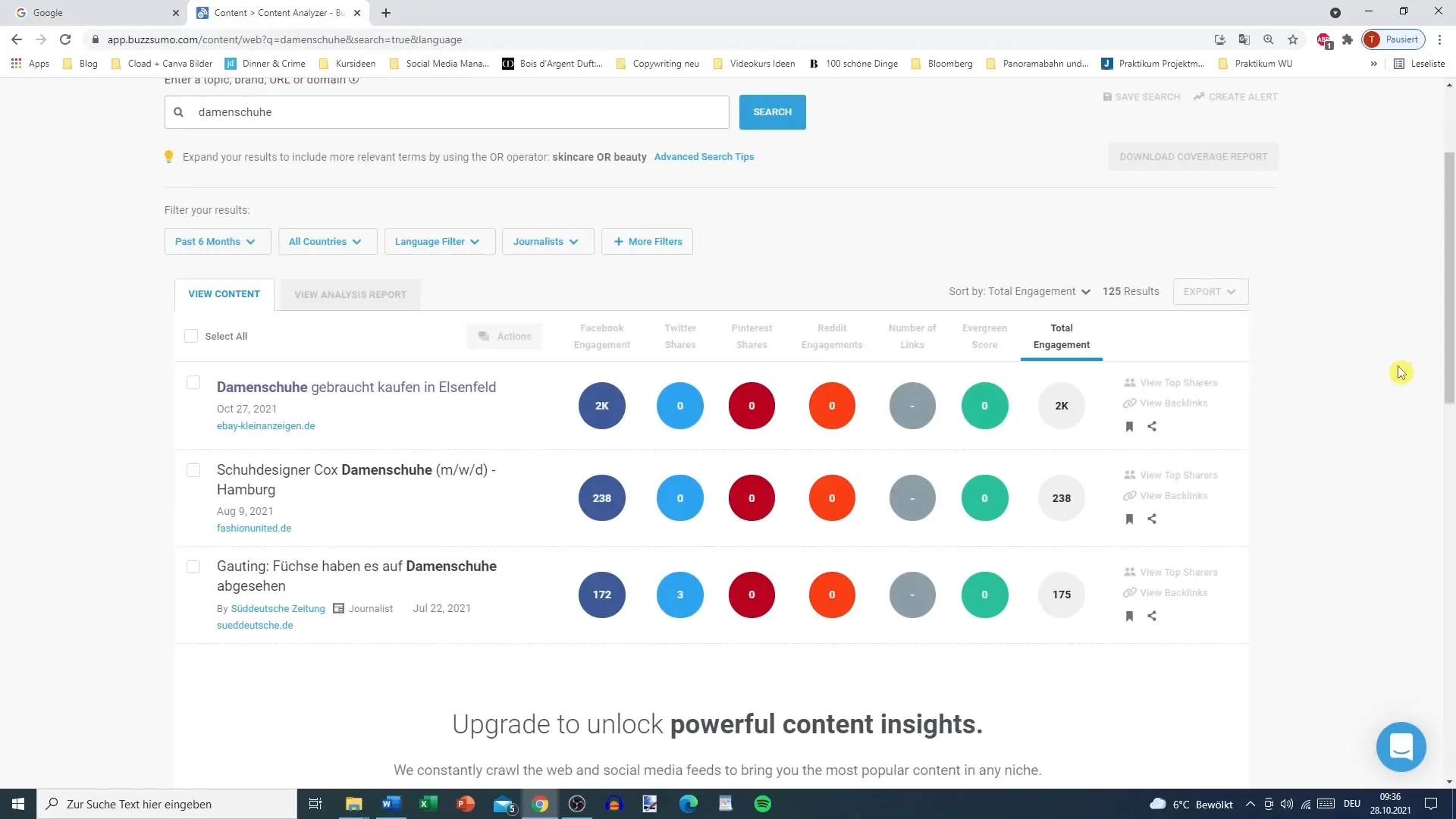Bookmark this page with star icon

point(1293,39)
